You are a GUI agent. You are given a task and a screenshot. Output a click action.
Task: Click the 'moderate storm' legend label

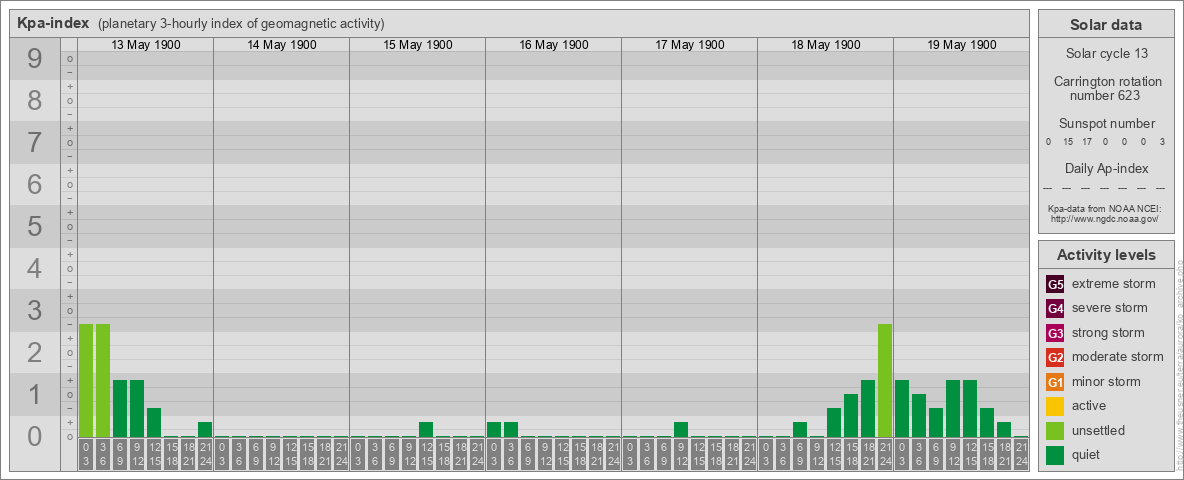tap(1118, 357)
